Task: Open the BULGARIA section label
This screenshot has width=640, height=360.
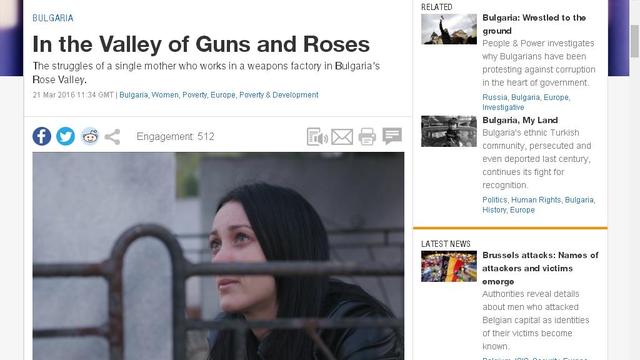Action: click(x=53, y=18)
